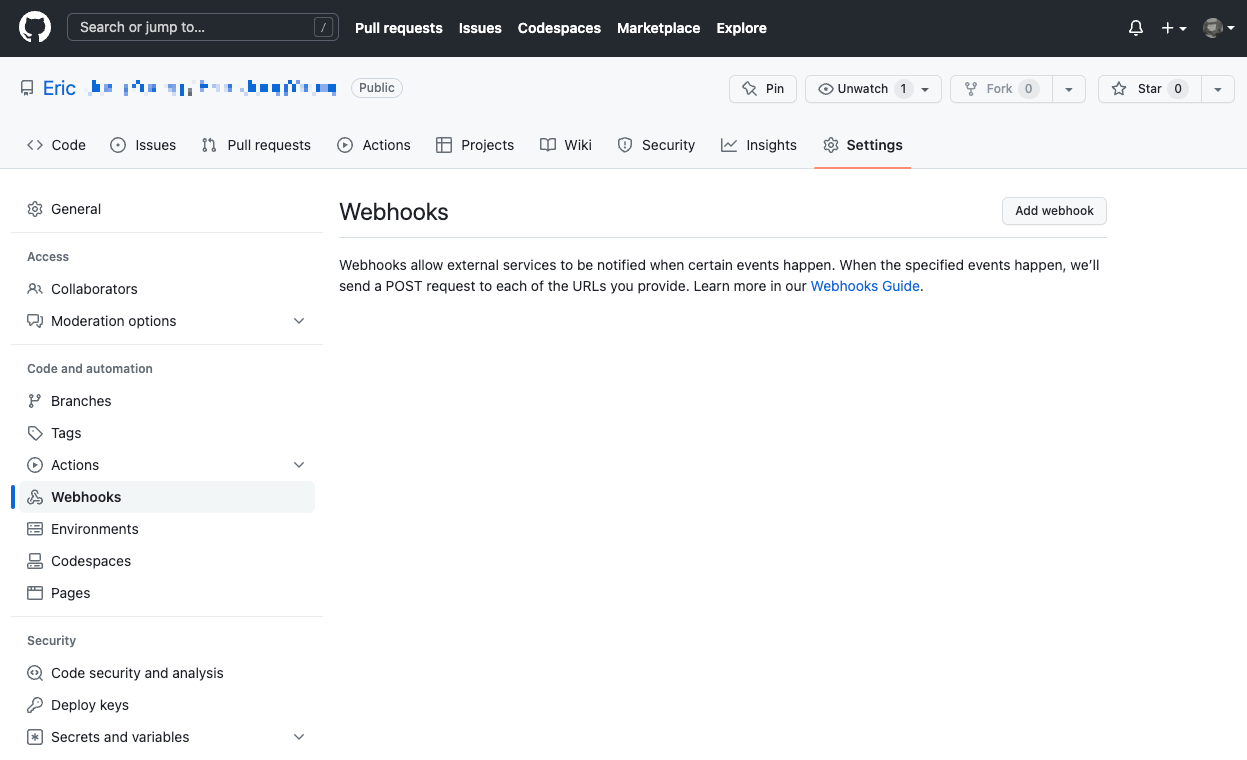Screen dimensions: 1247x760
Task: Click the slash shortcut key hint in search
Action: [x=323, y=28]
